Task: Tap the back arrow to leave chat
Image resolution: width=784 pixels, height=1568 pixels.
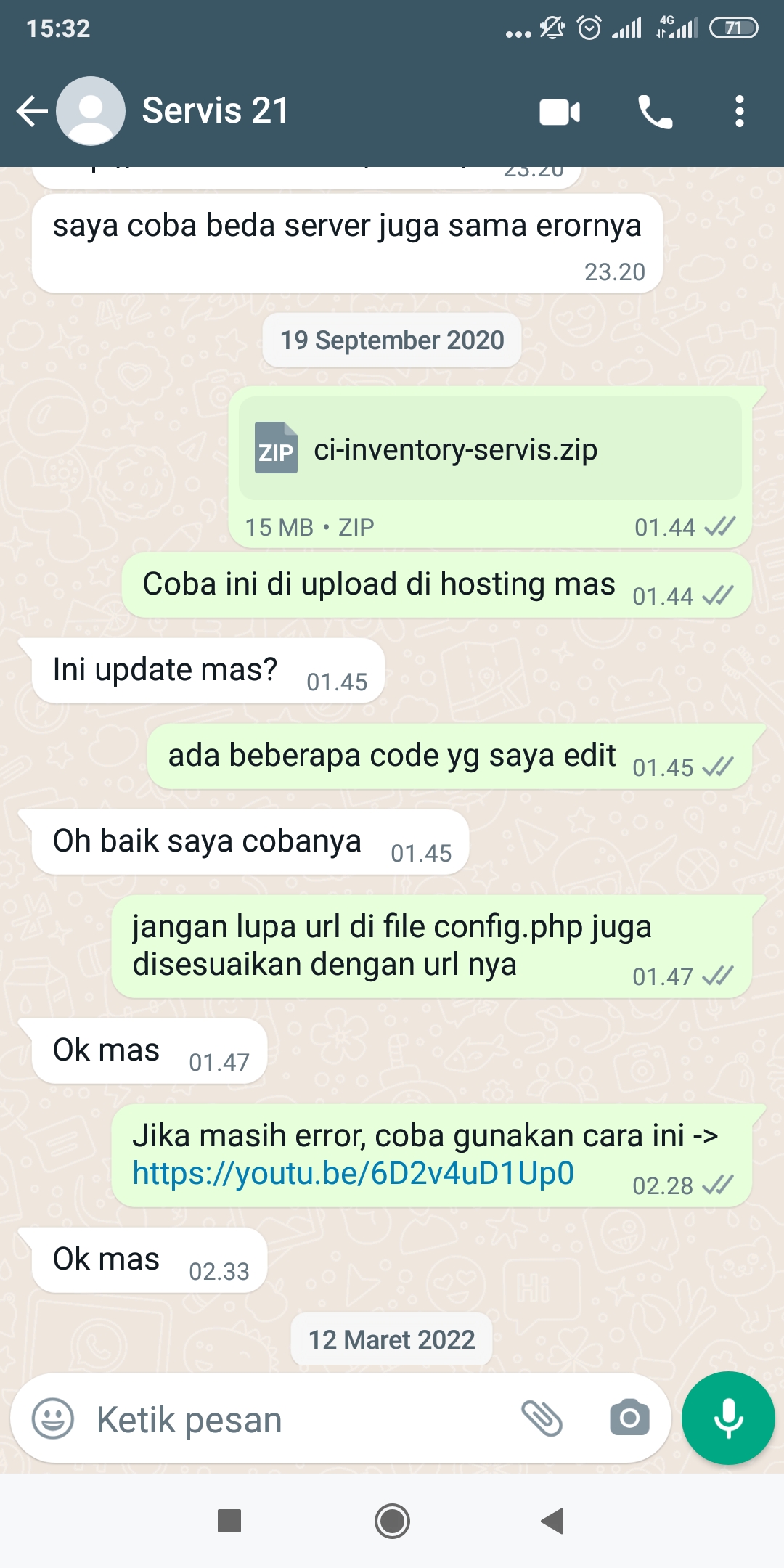Action: [x=32, y=111]
